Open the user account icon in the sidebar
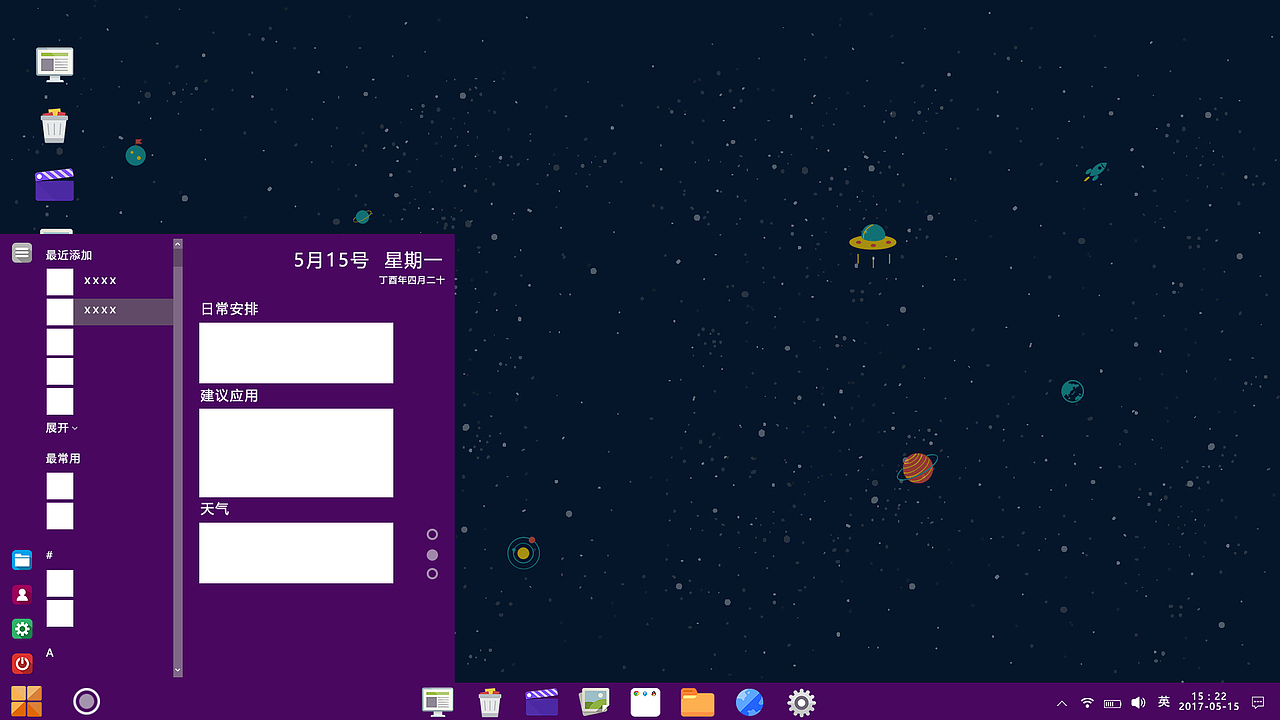Viewport: 1280px width, 720px height. [21, 594]
